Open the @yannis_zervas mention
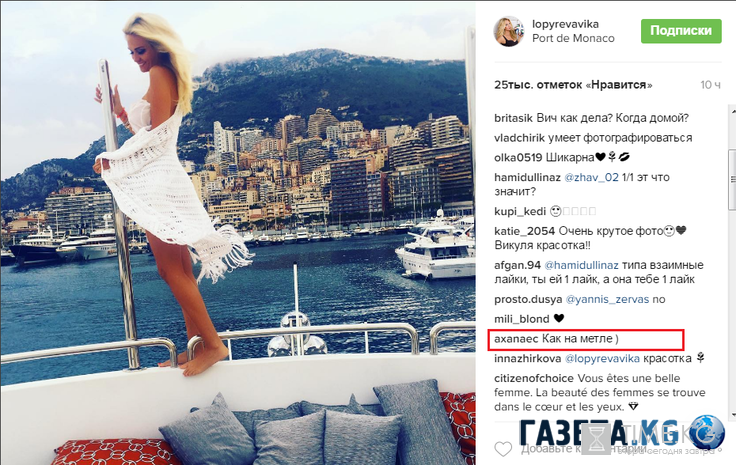Screen dimensions: 736x465 [x=607, y=299]
